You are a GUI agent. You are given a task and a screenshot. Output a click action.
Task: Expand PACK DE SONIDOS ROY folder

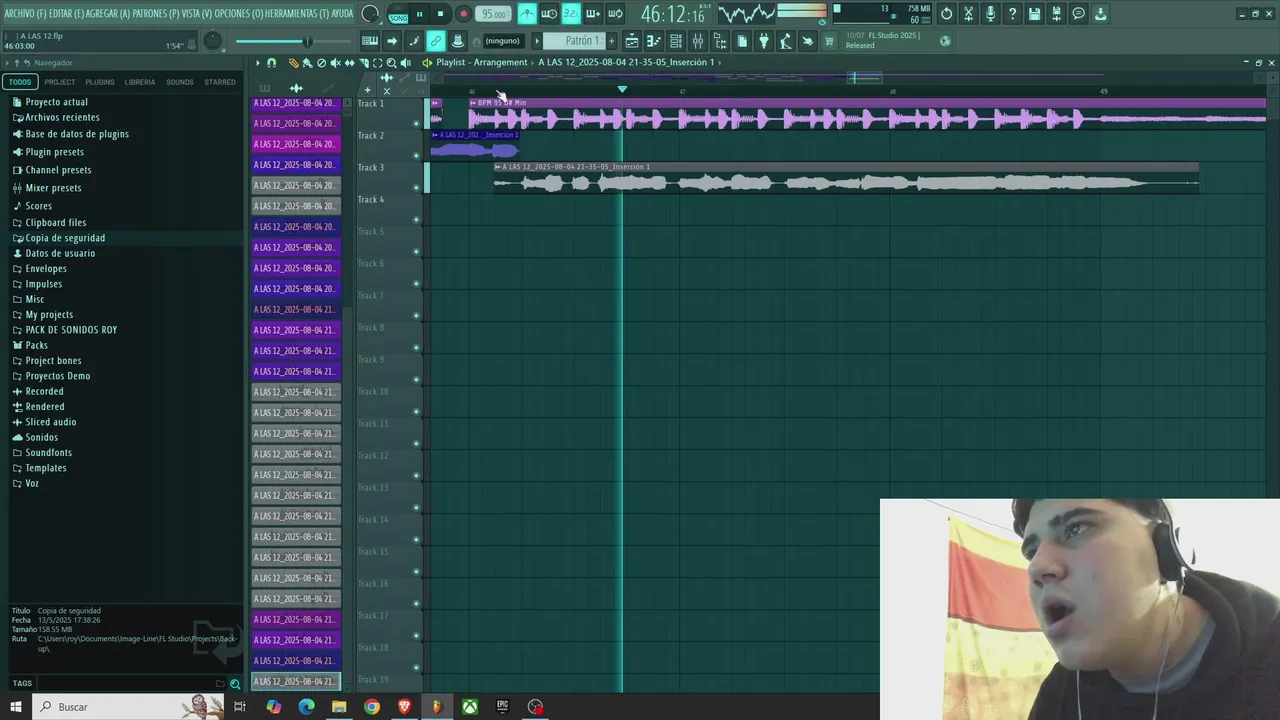point(71,330)
